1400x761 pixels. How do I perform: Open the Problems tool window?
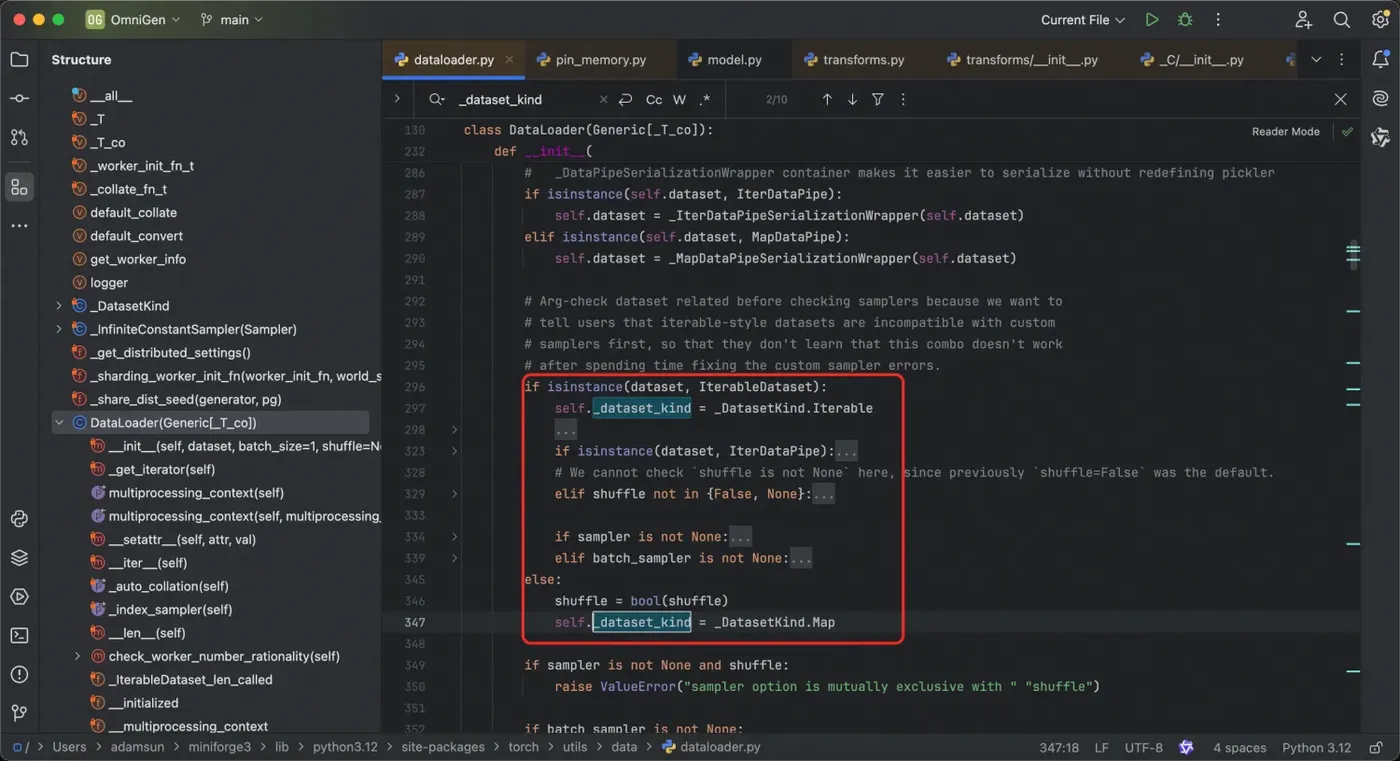(x=19, y=674)
